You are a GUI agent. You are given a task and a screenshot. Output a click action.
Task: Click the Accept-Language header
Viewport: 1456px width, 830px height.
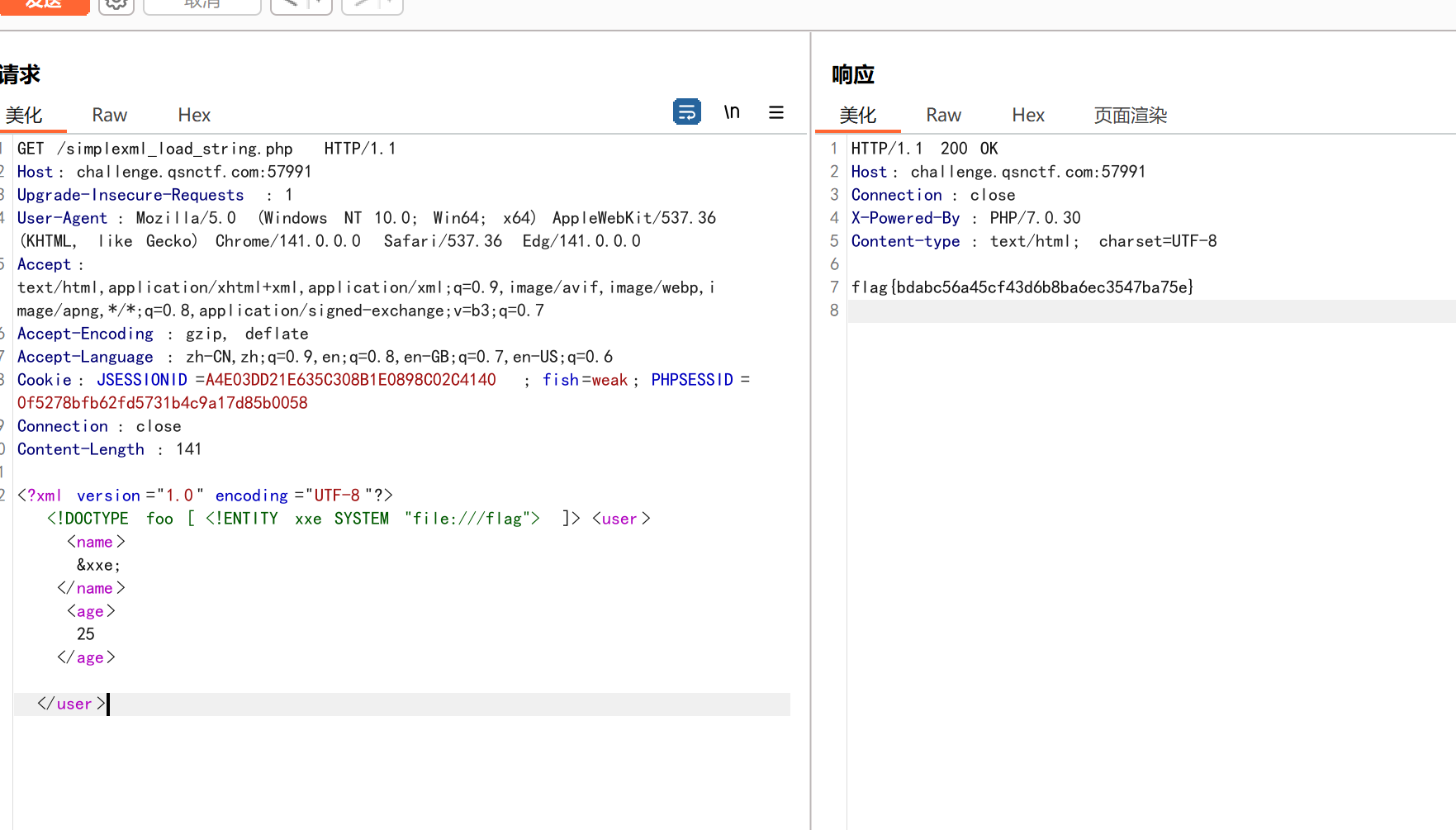click(x=315, y=357)
